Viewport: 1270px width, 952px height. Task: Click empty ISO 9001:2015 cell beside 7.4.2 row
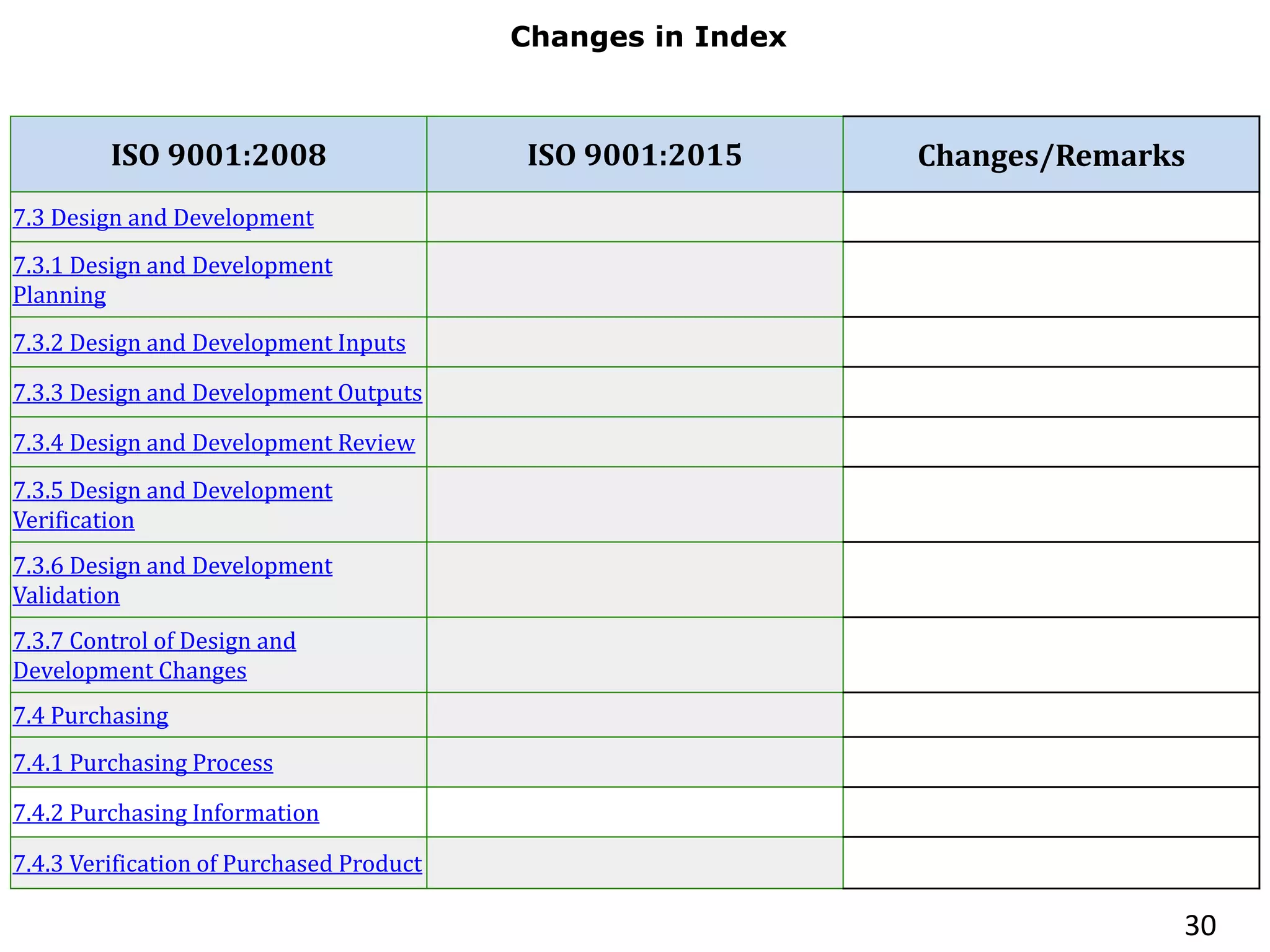pos(634,812)
